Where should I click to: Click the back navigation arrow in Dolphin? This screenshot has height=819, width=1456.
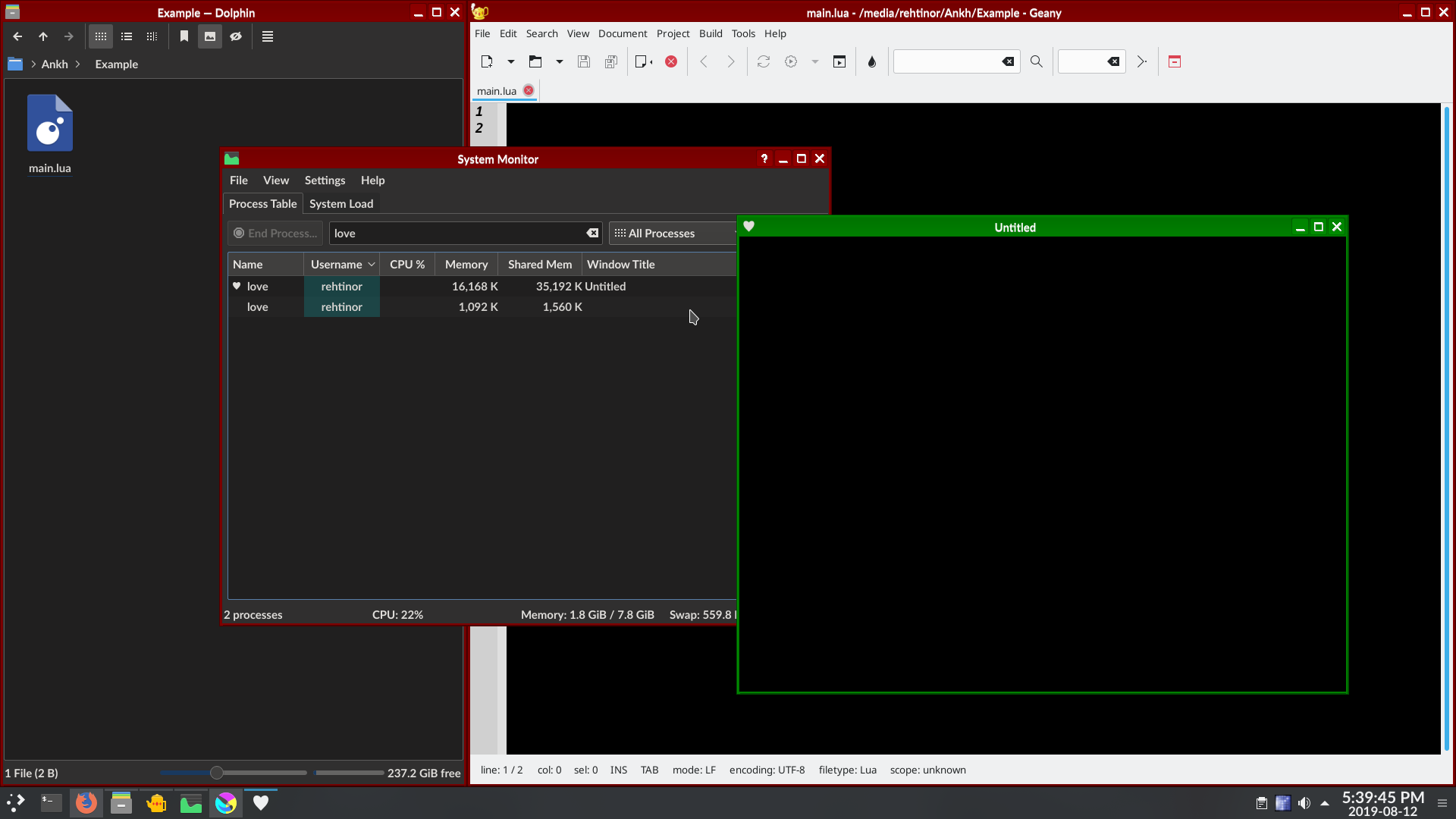18,36
